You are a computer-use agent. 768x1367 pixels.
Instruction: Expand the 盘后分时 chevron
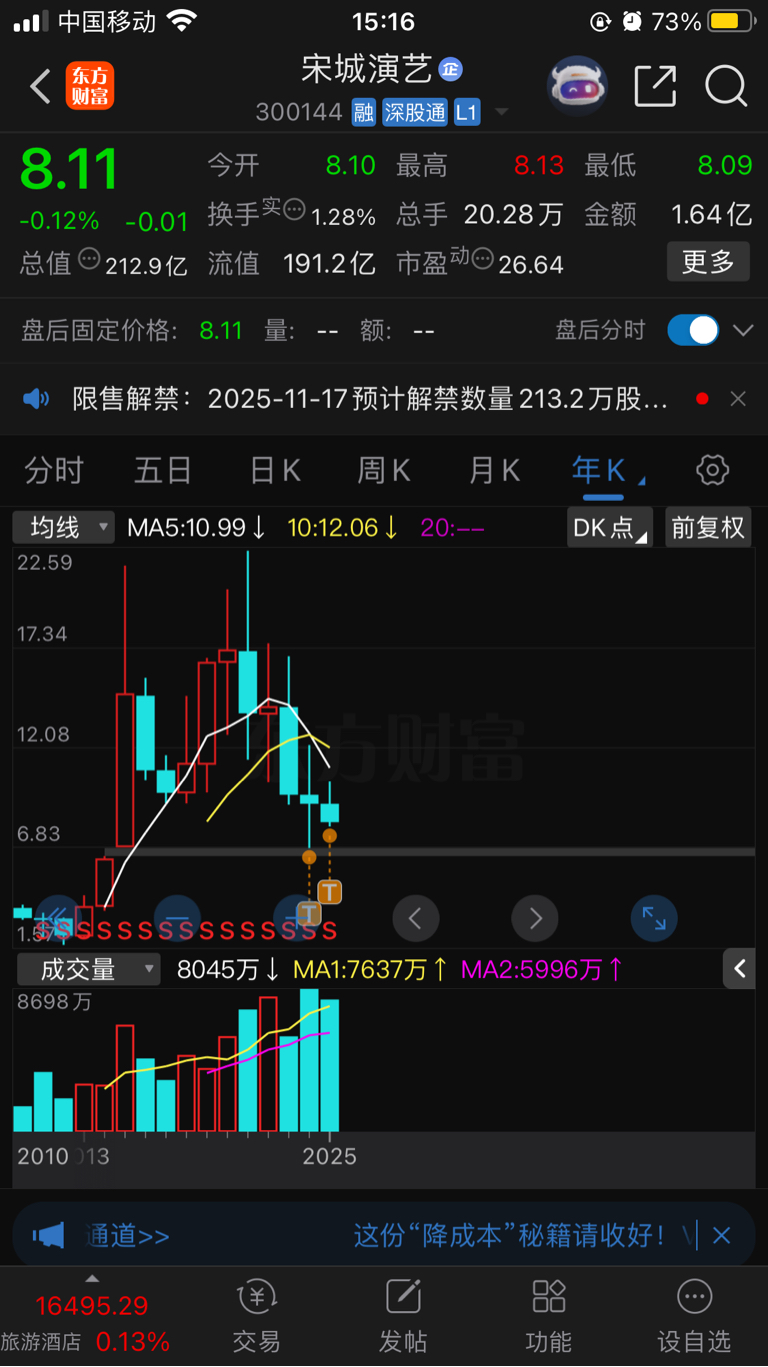(743, 330)
